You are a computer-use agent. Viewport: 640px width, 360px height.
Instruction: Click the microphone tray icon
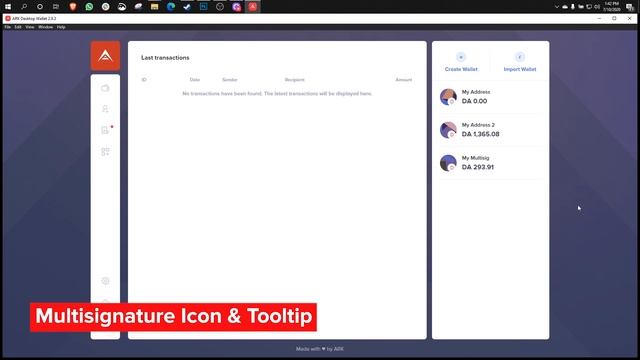click(x=573, y=7)
